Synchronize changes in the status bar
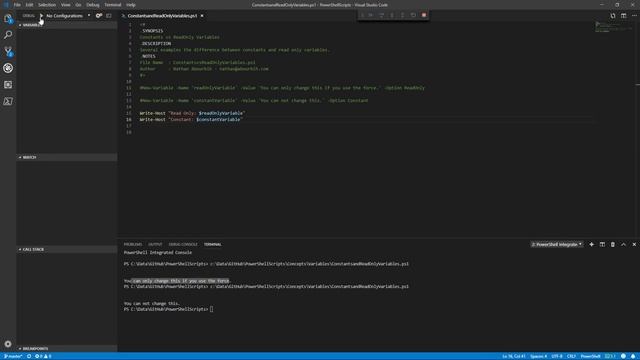640x360 pixels. coord(29,356)
